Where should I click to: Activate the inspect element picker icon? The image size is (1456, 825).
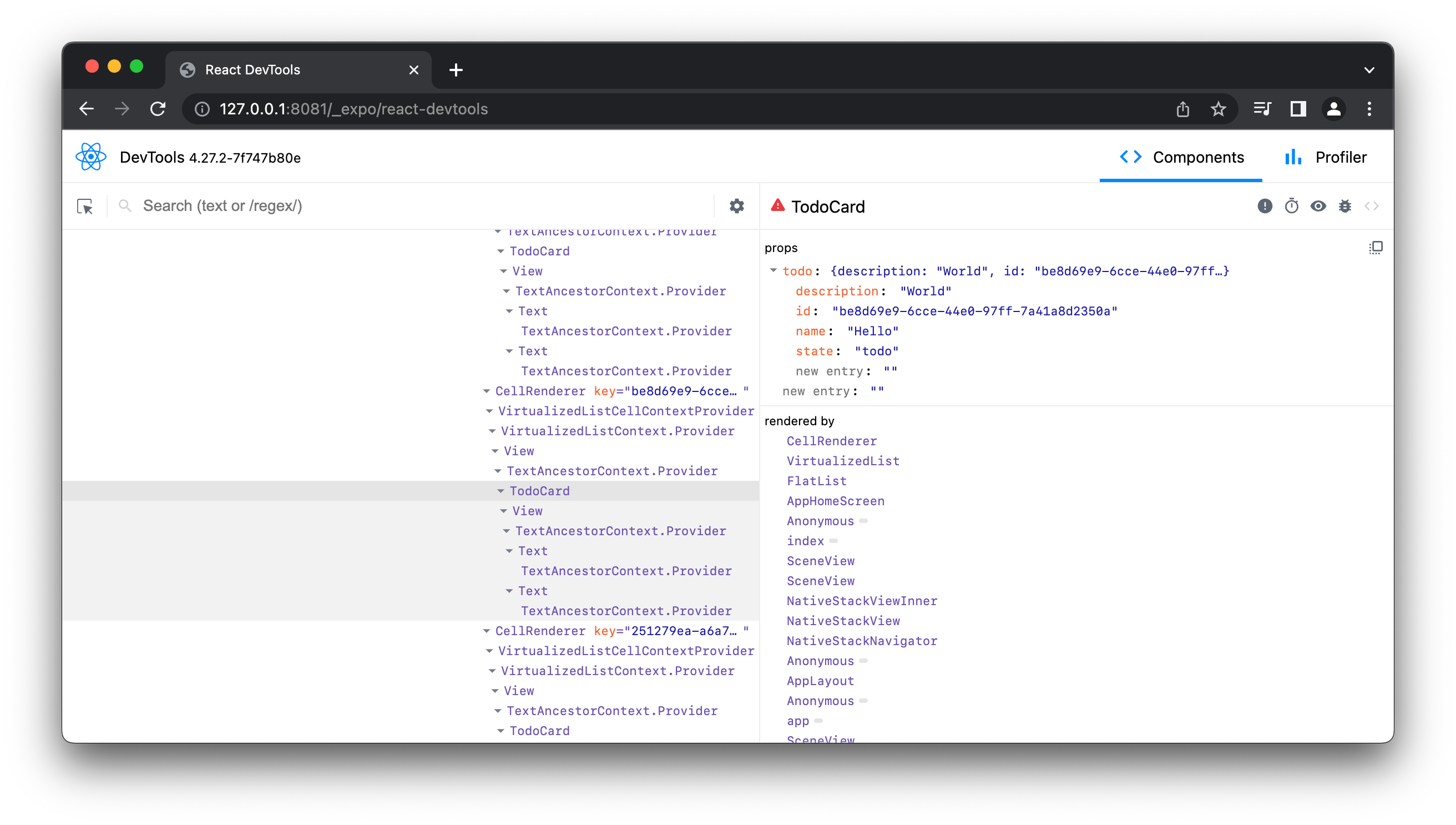(85, 207)
